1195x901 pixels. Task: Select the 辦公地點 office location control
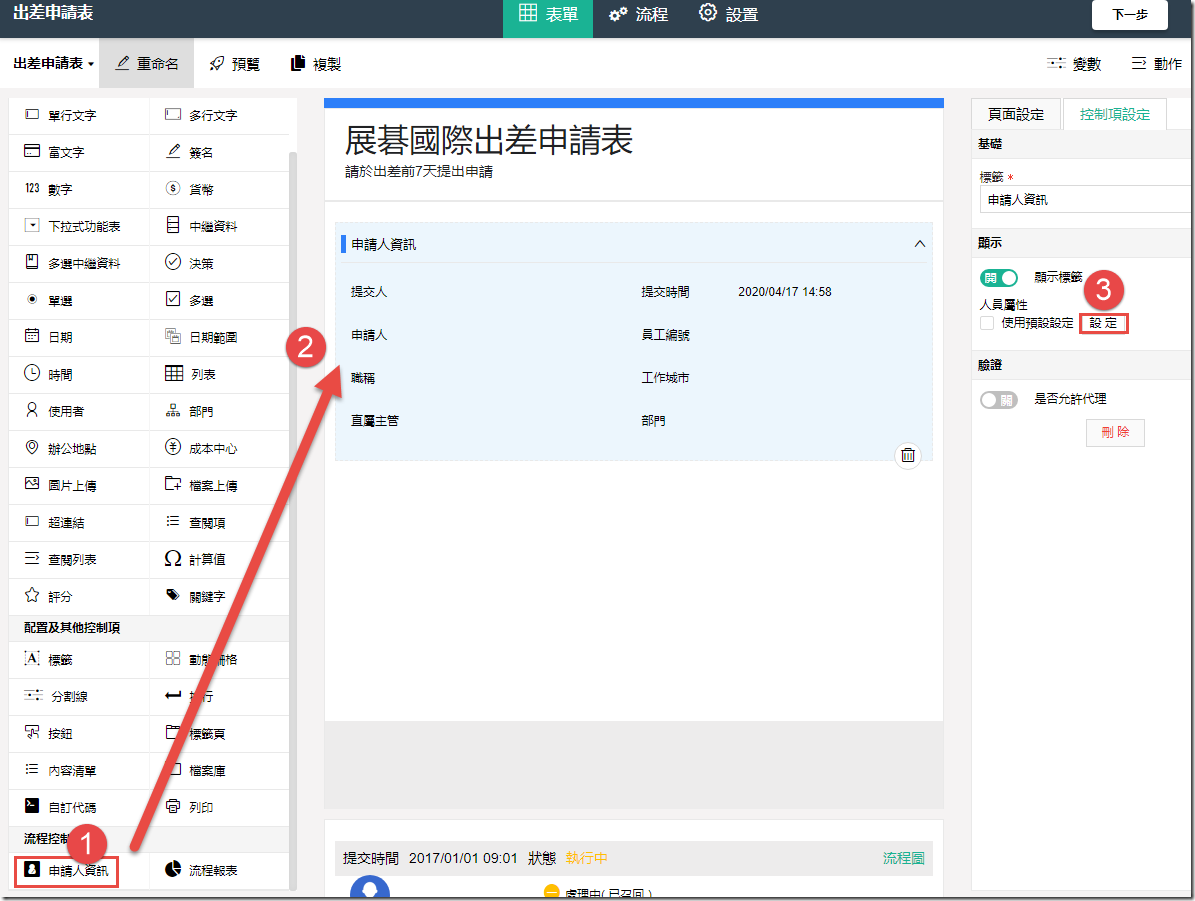(x=78, y=448)
